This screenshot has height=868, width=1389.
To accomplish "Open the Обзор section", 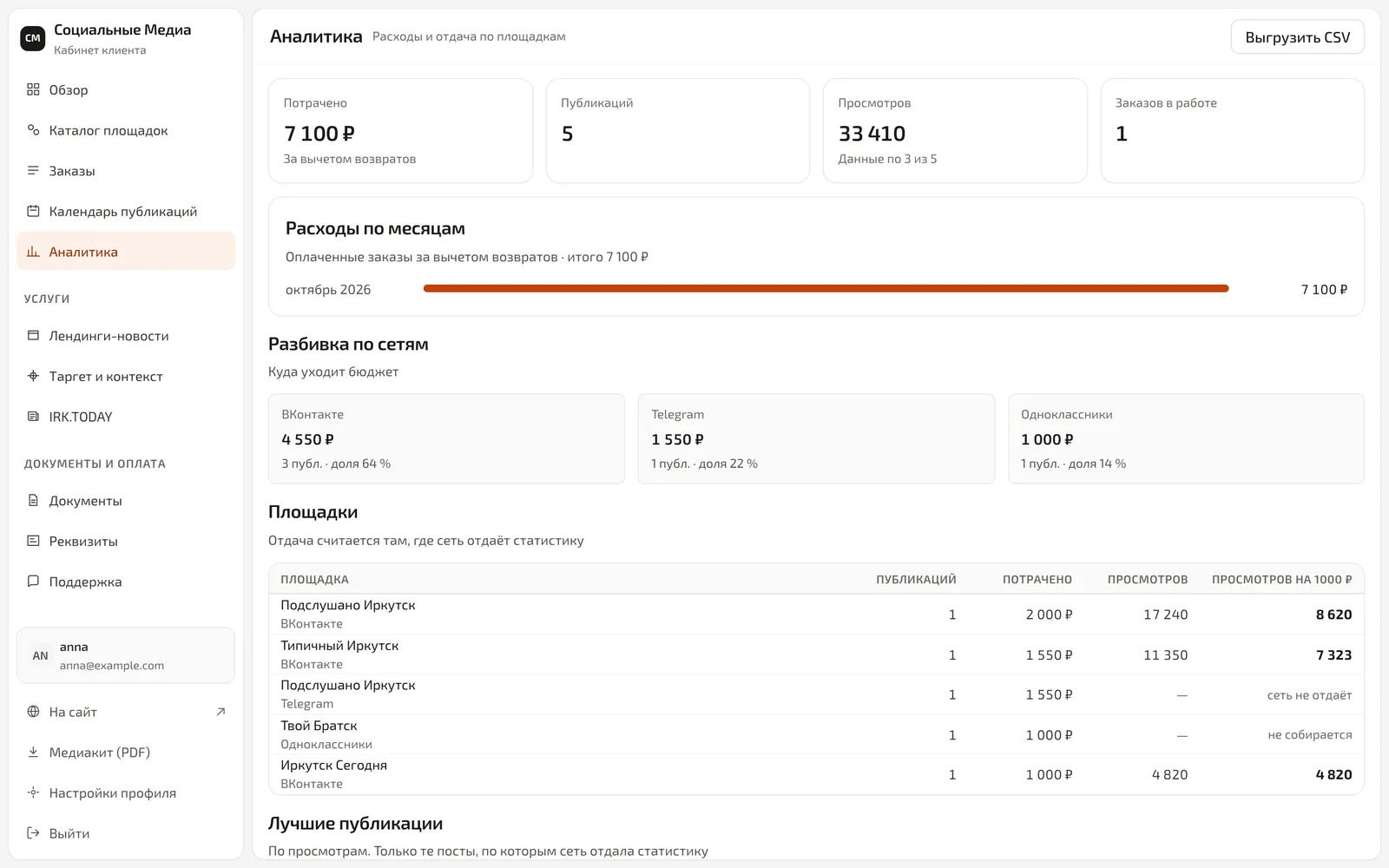I will tap(126, 89).
